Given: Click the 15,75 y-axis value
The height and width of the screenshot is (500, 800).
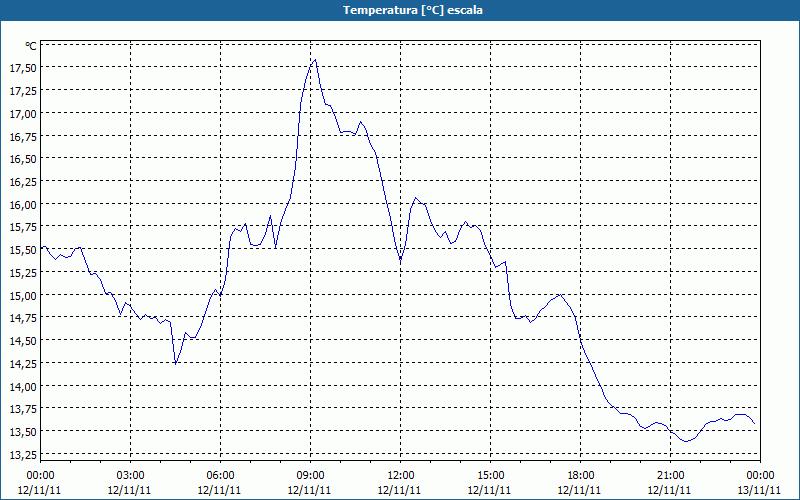Looking at the screenshot, I should 23,227.
